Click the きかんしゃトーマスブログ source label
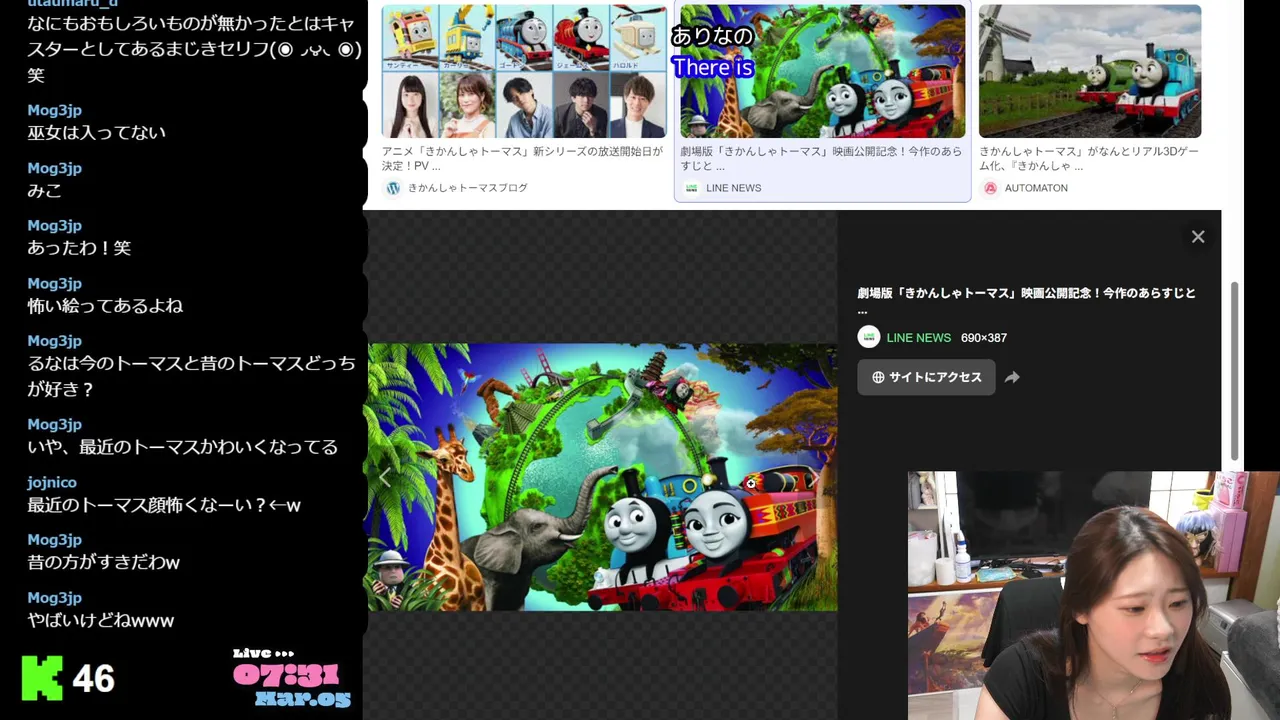The width and height of the screenshot is (1280, 720). tap(467, 188)
